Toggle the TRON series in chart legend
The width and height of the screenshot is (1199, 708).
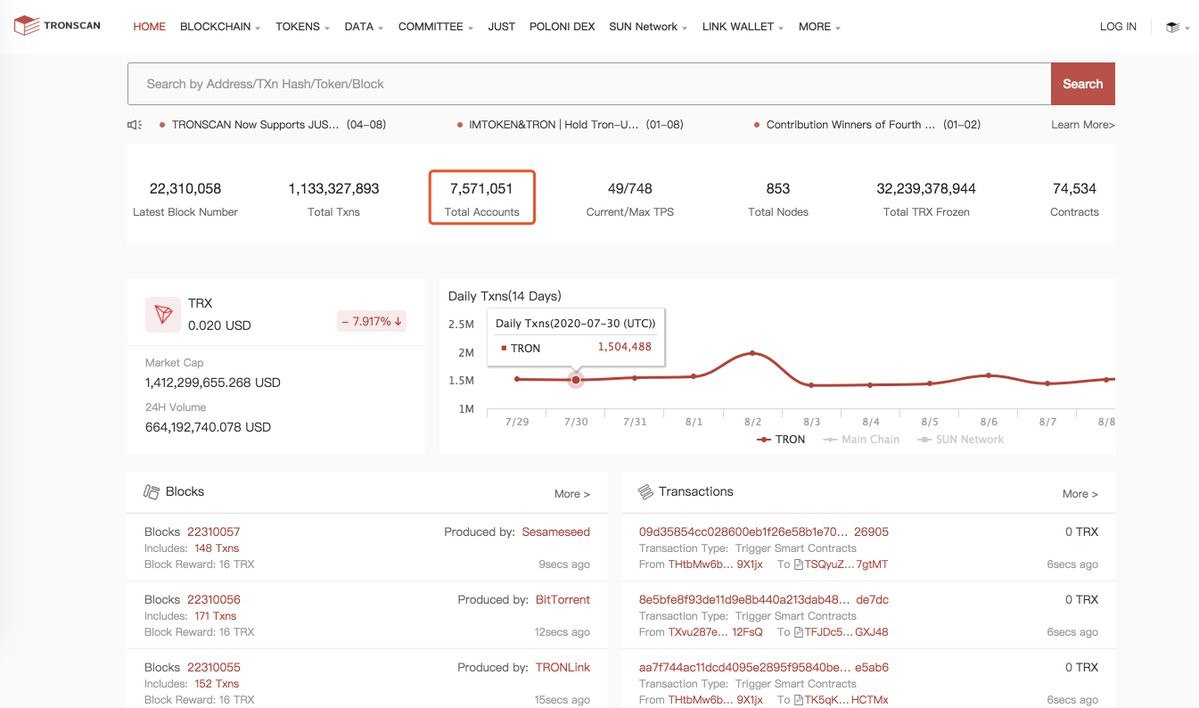point(781,439)
